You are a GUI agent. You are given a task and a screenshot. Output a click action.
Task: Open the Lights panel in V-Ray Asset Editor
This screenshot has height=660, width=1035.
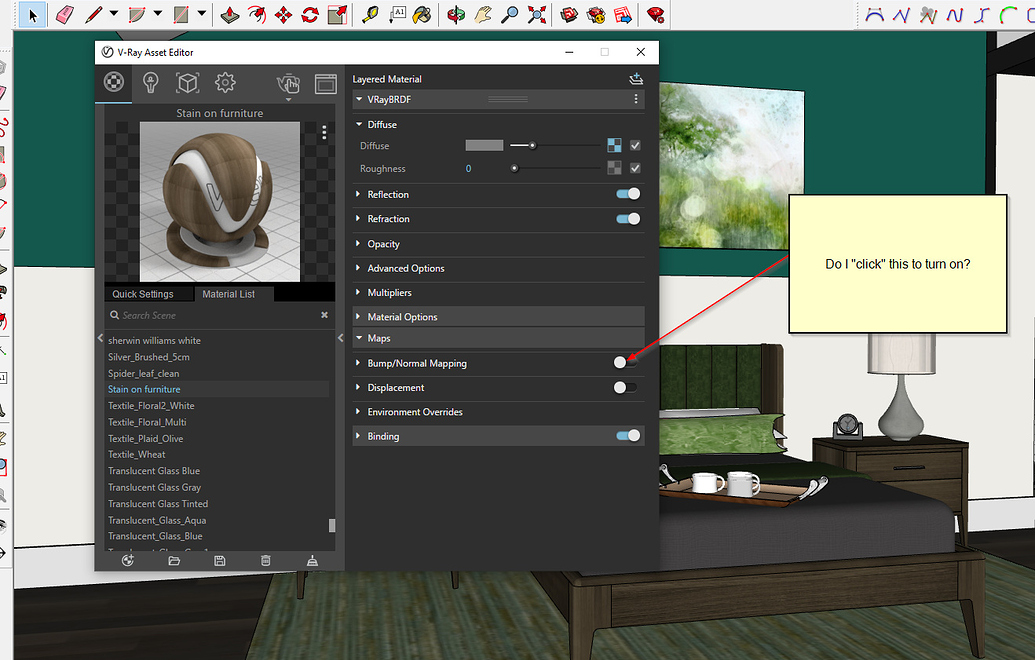pyautogui.click(x=150, y=82)
